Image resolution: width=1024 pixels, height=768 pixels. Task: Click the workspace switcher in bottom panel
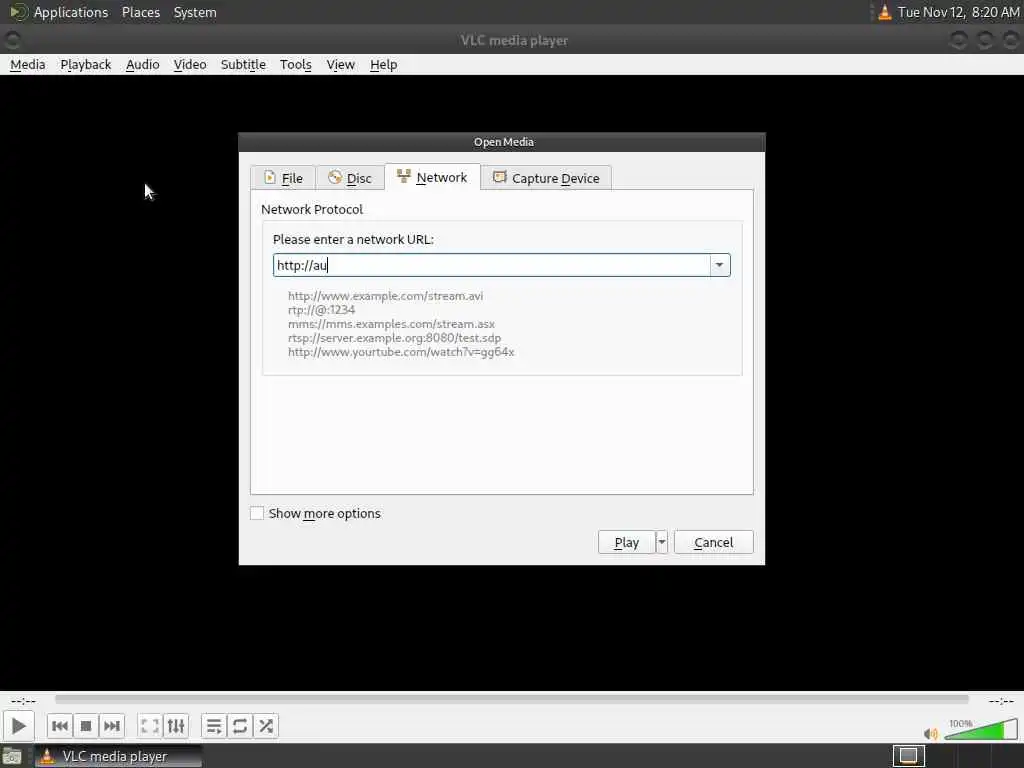[x=908, y=756]
